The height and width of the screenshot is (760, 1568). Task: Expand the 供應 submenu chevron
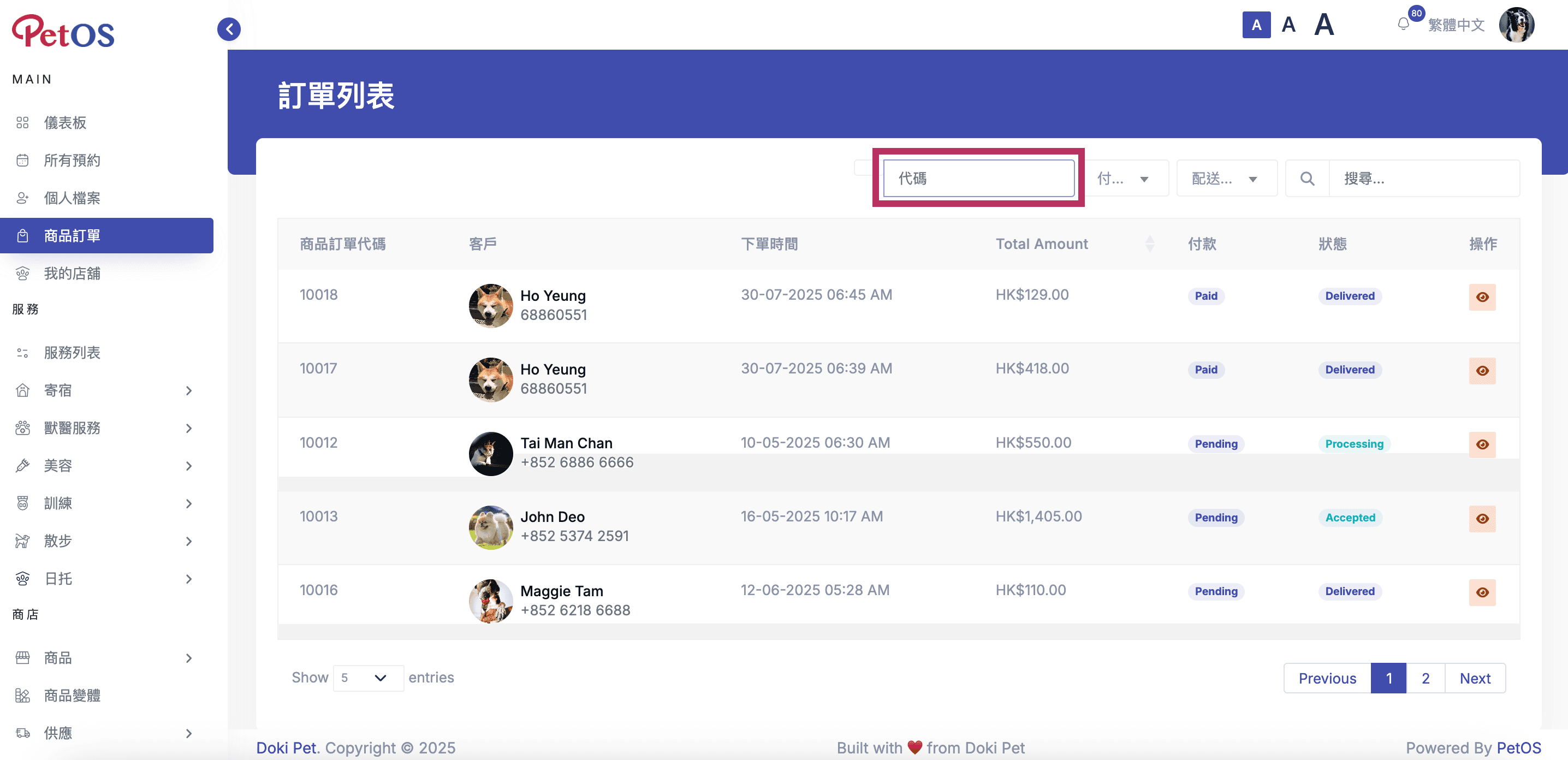click(x=189, y=734)
